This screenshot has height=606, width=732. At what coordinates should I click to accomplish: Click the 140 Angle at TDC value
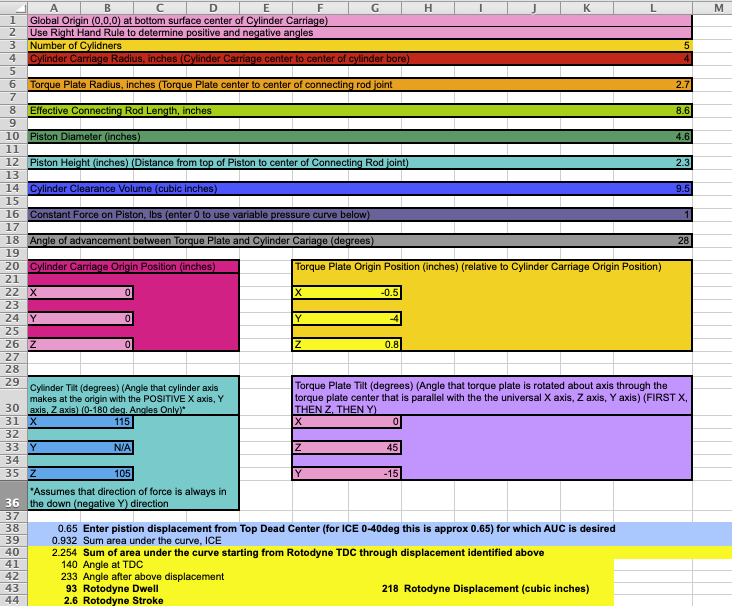pyautogui.click(x=69, y=564)
